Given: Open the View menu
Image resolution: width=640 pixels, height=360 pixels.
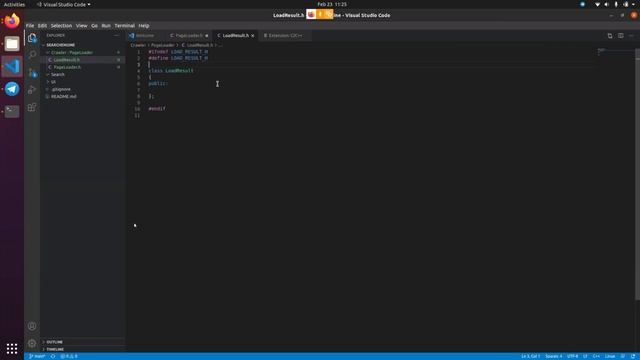Looking at the screenshot, I should click(x=82, y=26).
